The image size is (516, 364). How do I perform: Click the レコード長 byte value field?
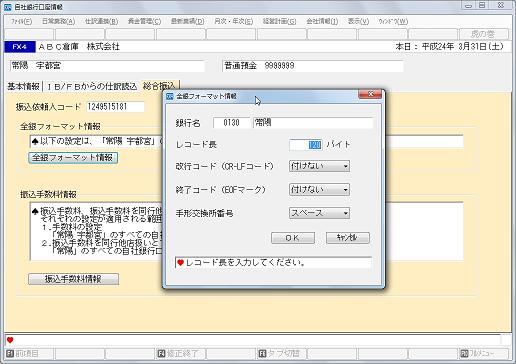tap(306, 145)
